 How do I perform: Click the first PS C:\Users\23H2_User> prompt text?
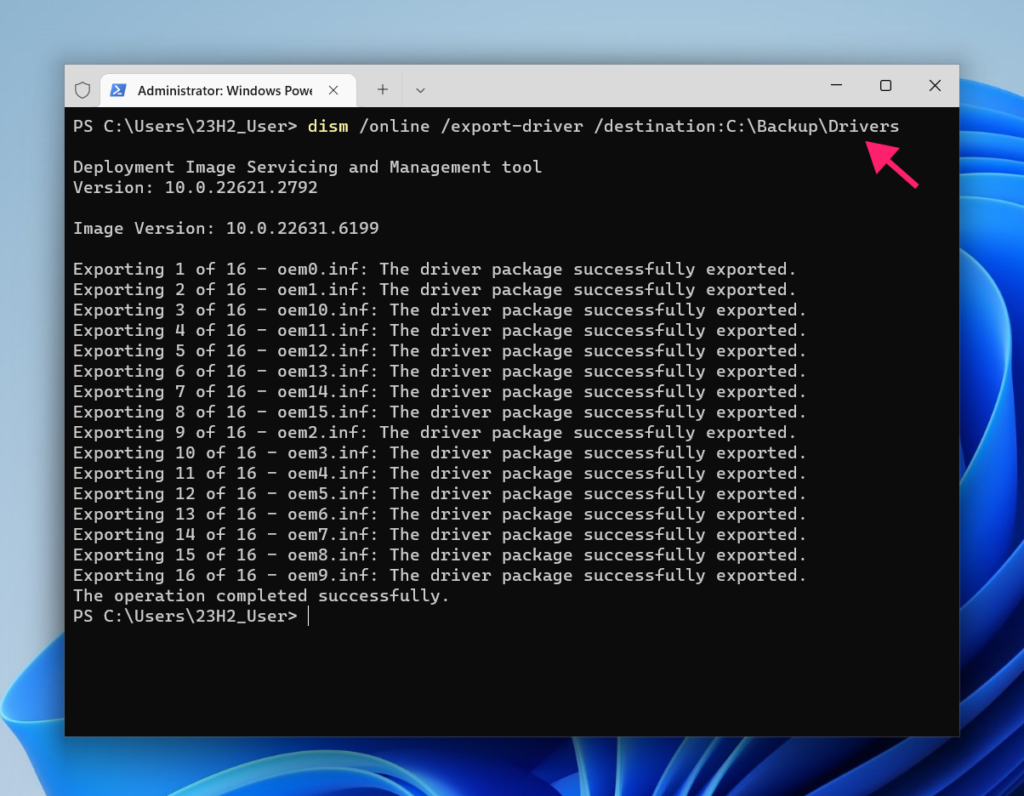click(185, 126)
